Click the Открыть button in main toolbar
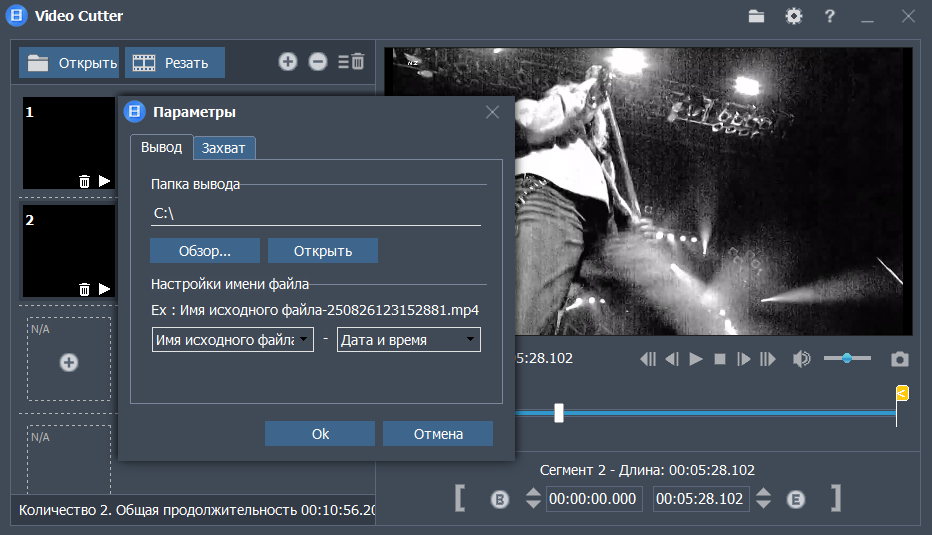This screenshot has width=932, height=535. [x=69, y=62]
